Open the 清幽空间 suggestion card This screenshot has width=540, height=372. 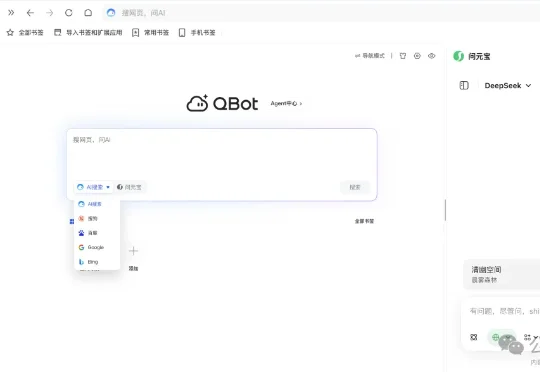tap(502, 274)
